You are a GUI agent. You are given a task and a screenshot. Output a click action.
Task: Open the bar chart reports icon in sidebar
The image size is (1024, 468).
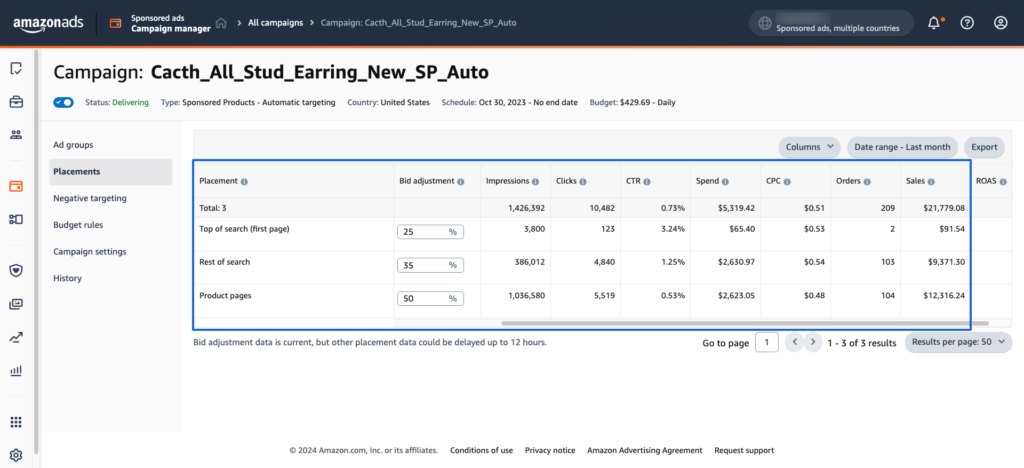click(x=16, y=371)
